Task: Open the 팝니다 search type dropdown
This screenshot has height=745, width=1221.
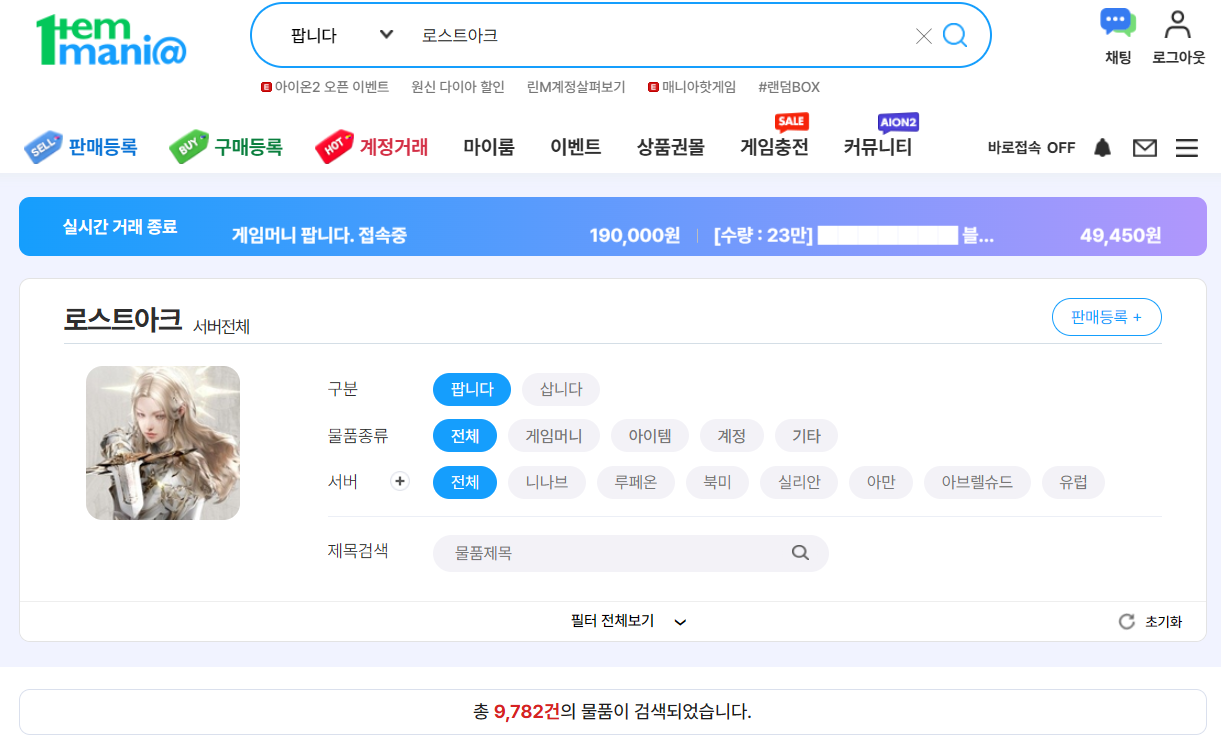Action: click(342, 35)
